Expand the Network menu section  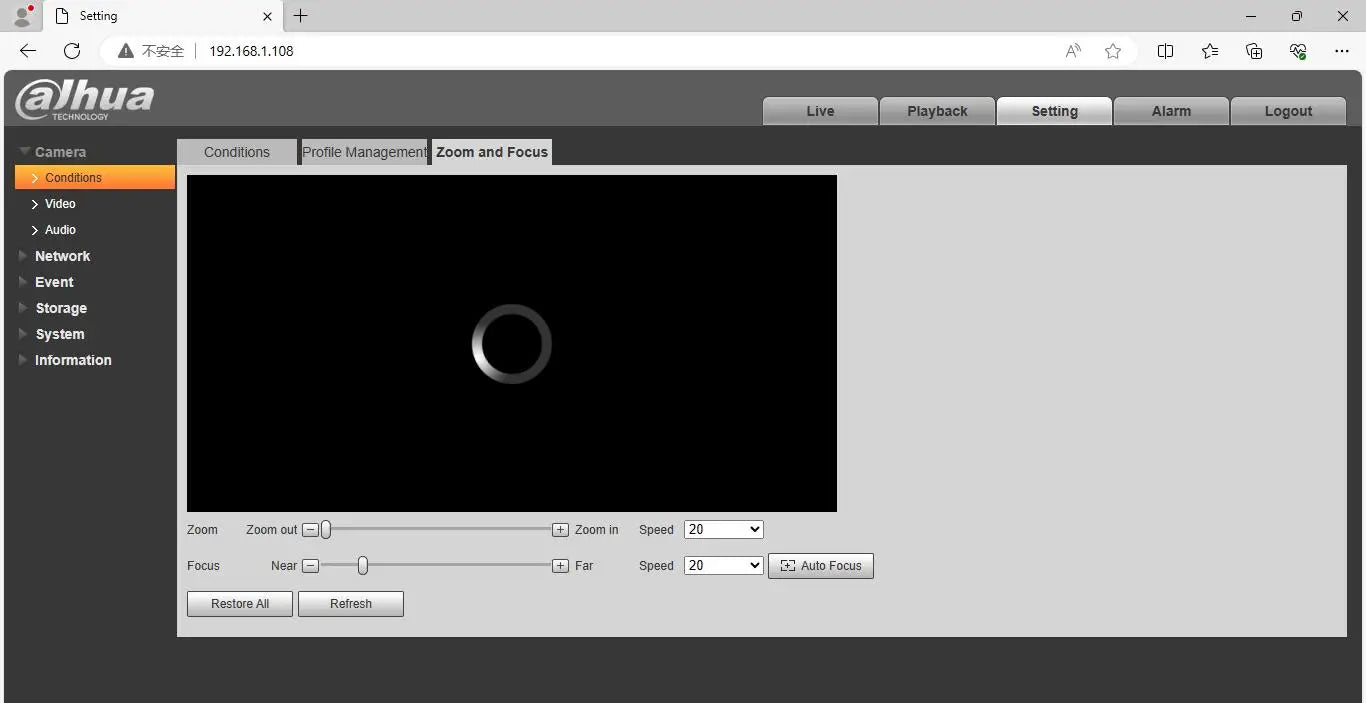click(x=62, y=256)
